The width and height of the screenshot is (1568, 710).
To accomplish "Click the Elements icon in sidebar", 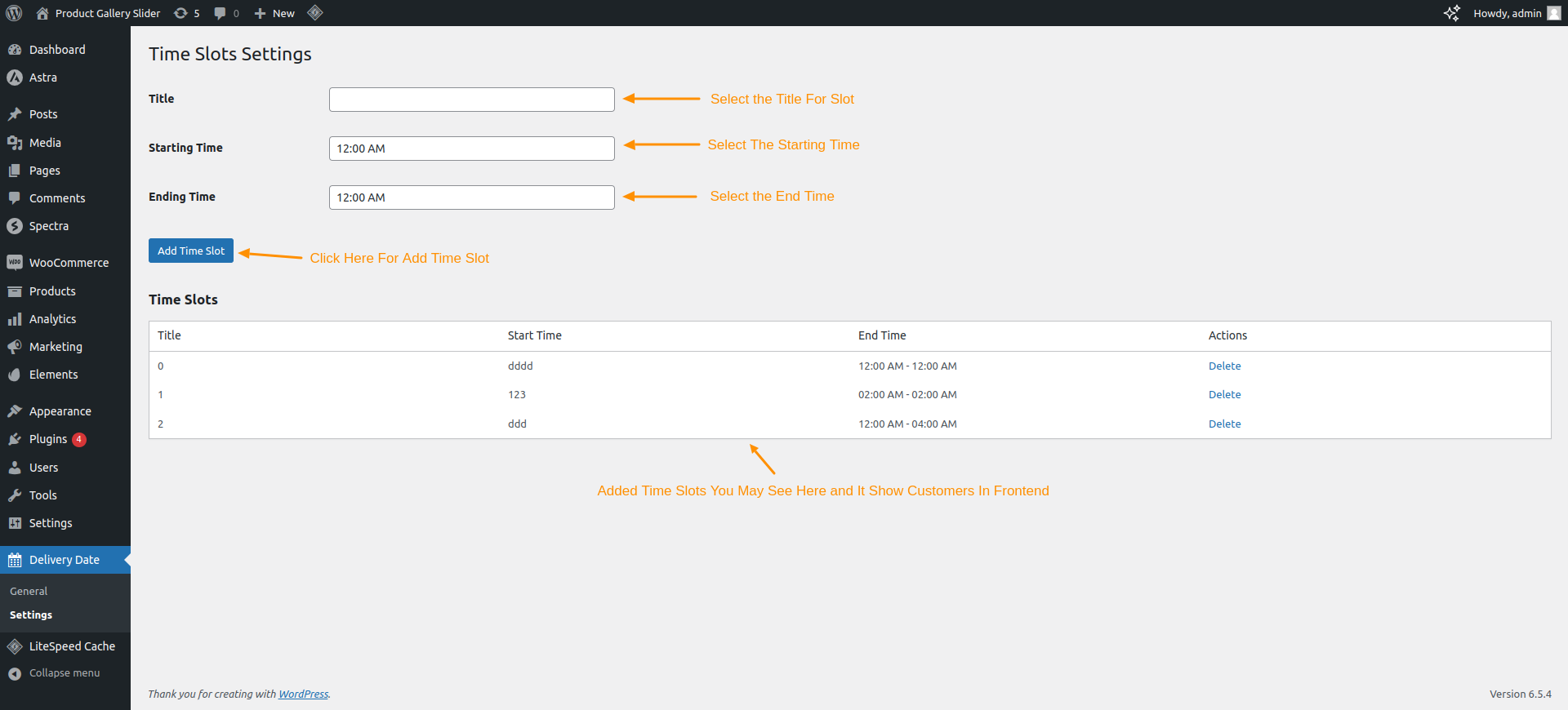I will coord(15,375).
